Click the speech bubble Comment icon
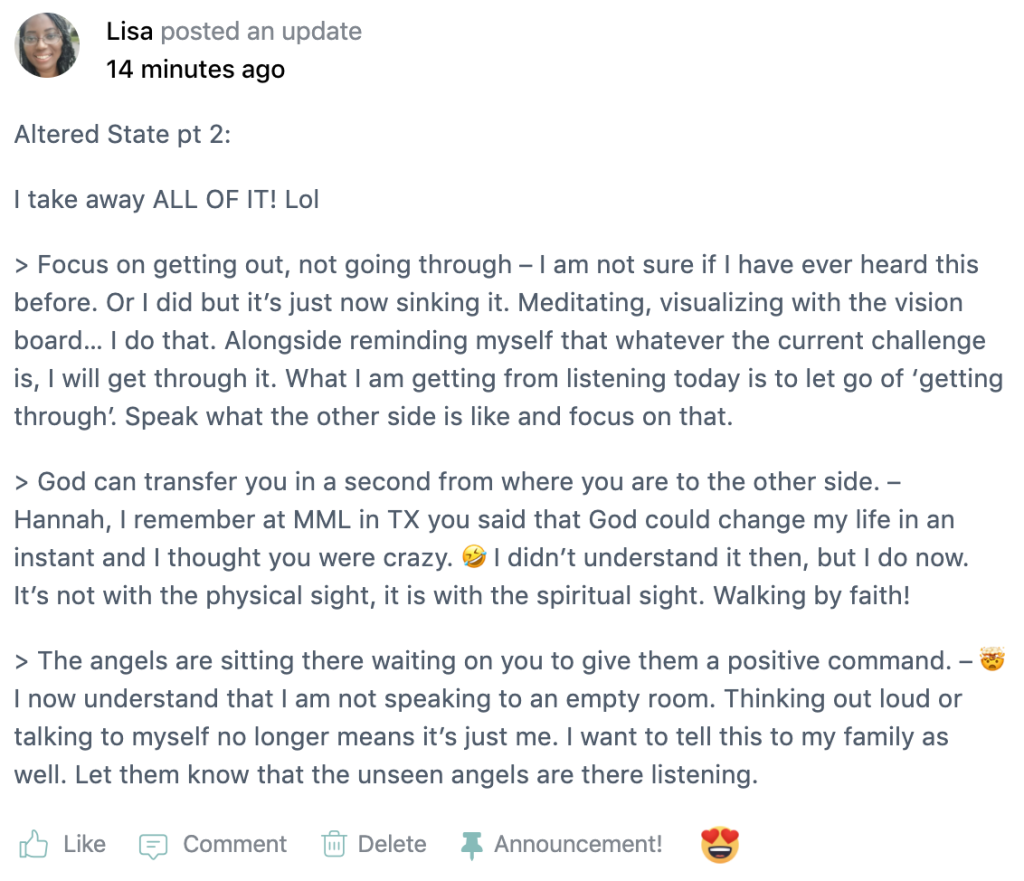Image resolution: width=1024 pixels, height=881 pixels. coord(153,846)
